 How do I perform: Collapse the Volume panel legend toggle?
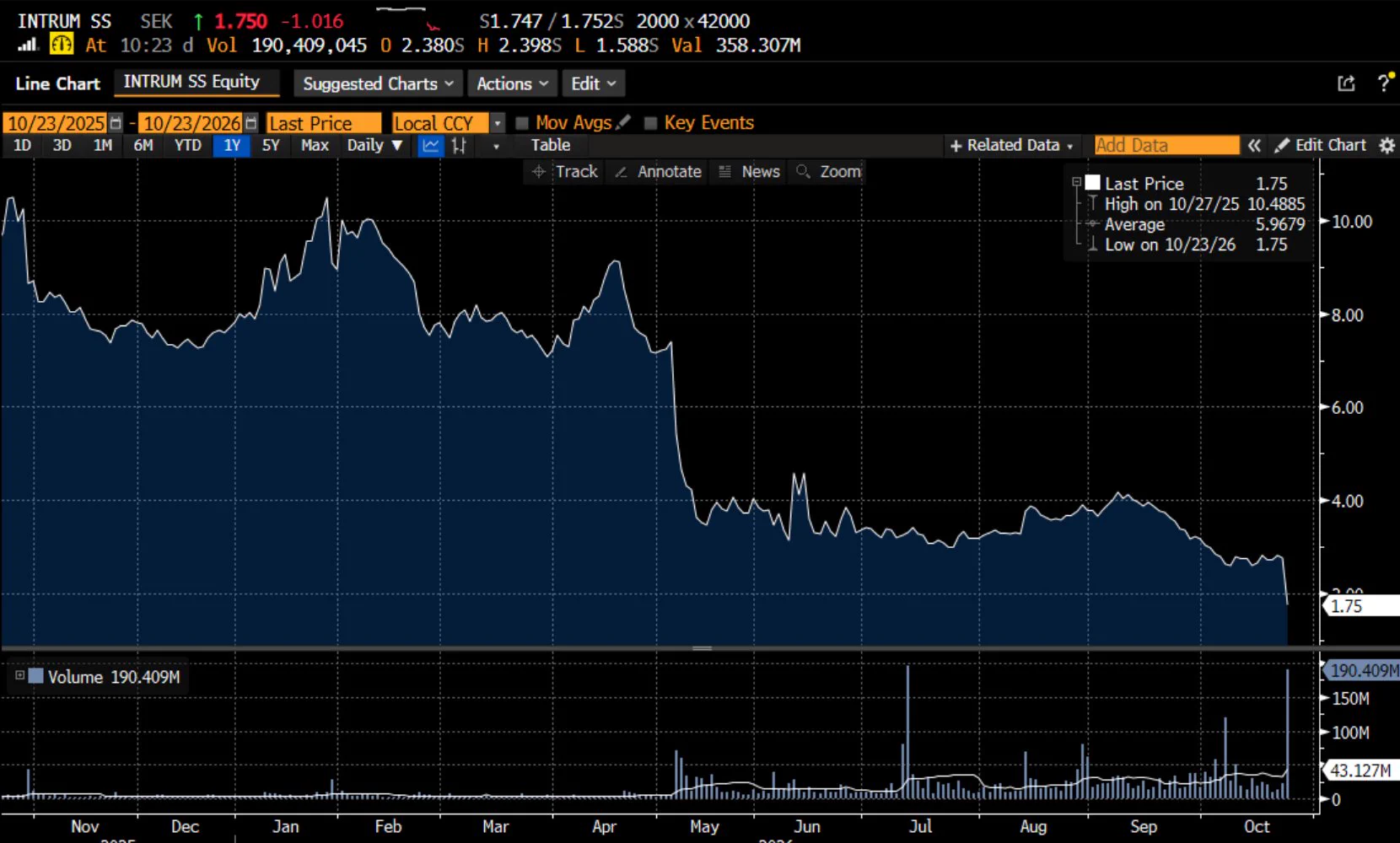click(x=19, y=675)
